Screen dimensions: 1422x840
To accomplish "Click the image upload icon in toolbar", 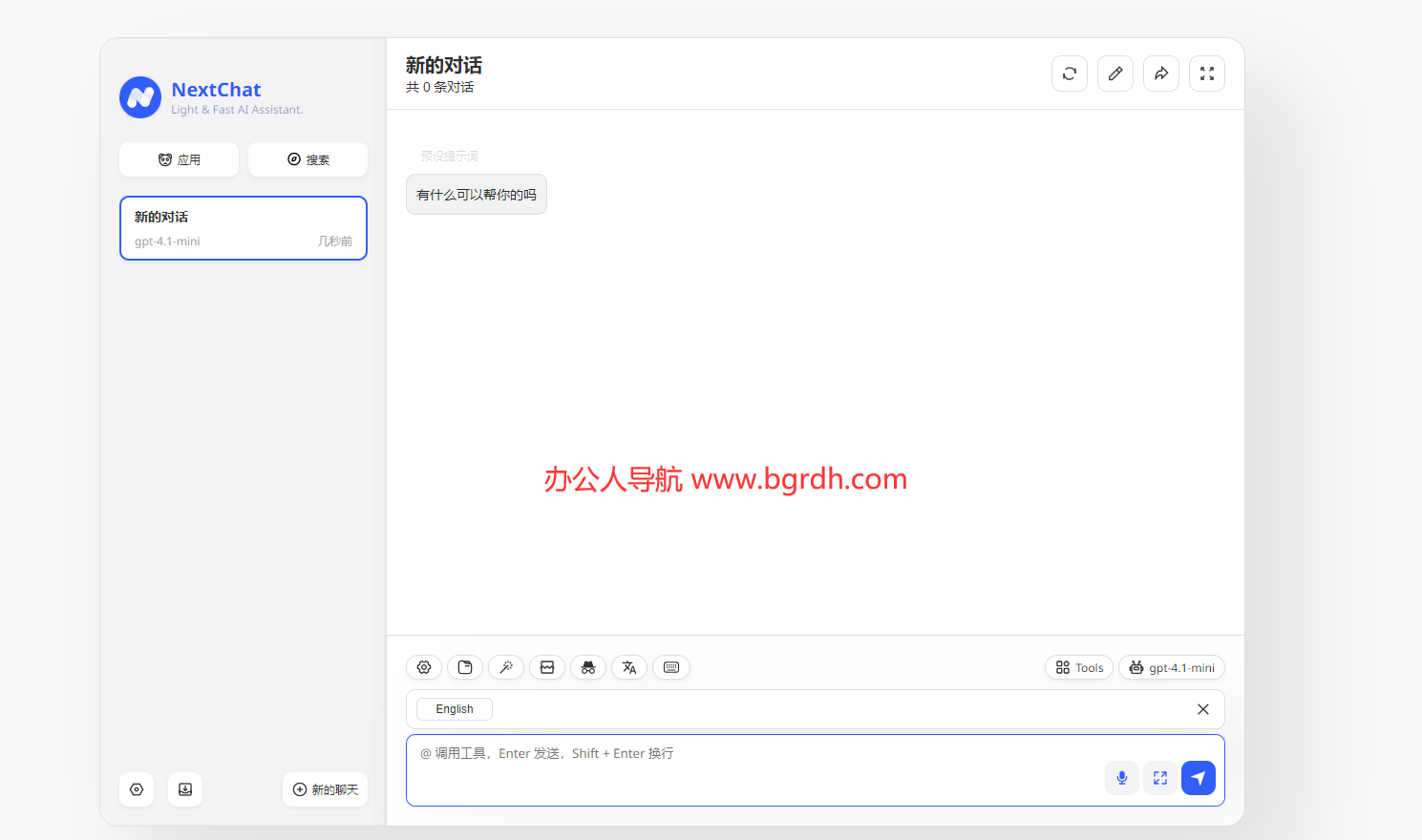I will [547, 667].
